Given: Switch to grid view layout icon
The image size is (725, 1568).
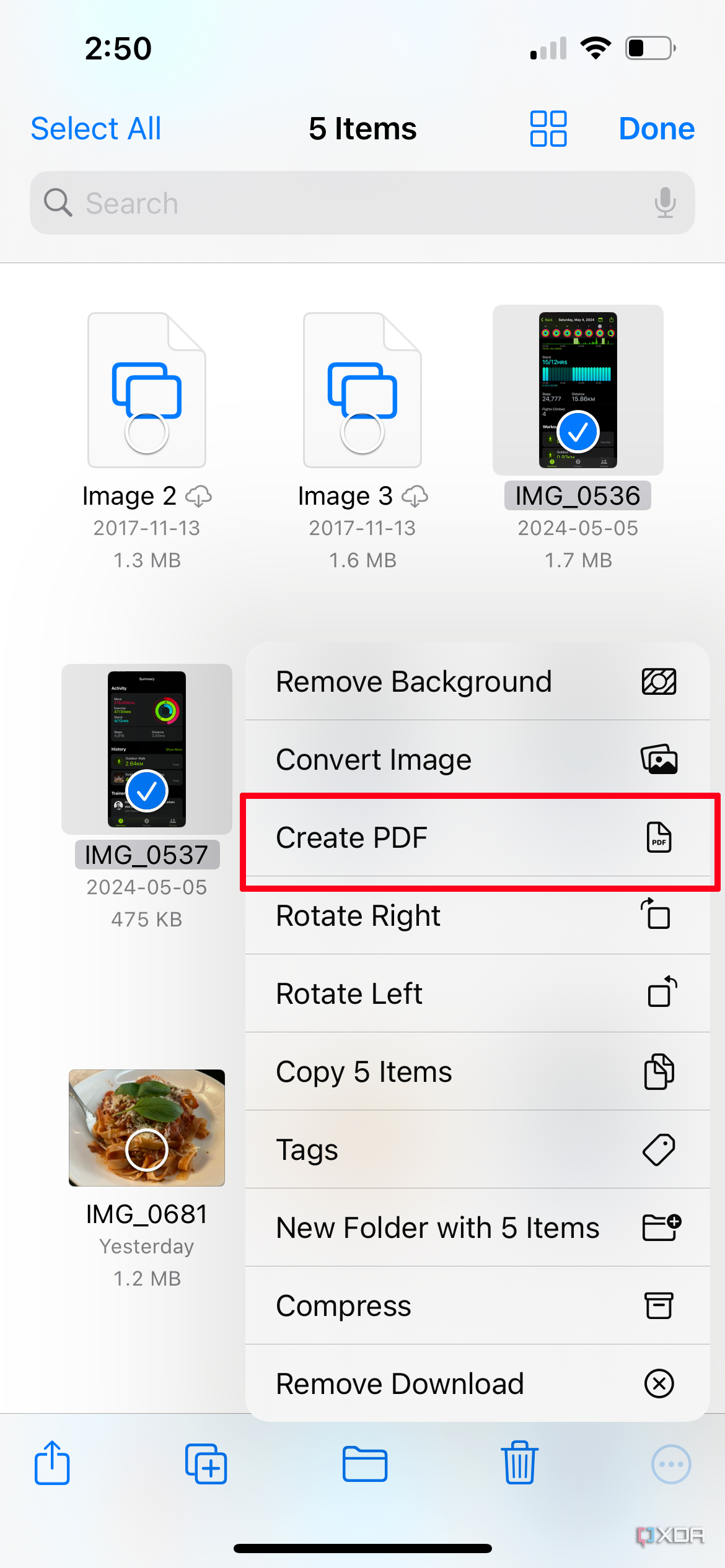Looking at the screenshot, I should (548, 128).
